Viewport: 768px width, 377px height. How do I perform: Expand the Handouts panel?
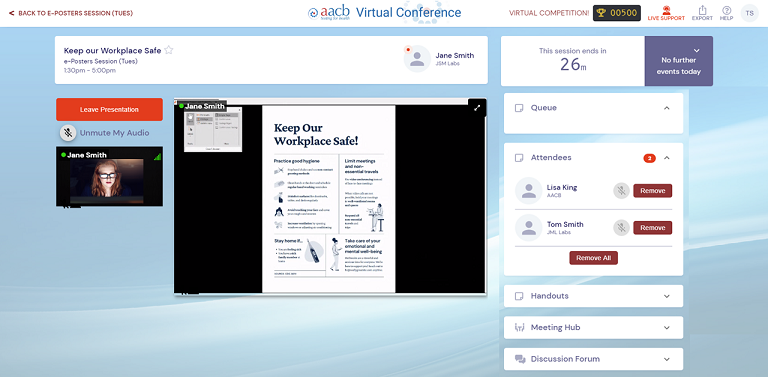click(666, 296)
